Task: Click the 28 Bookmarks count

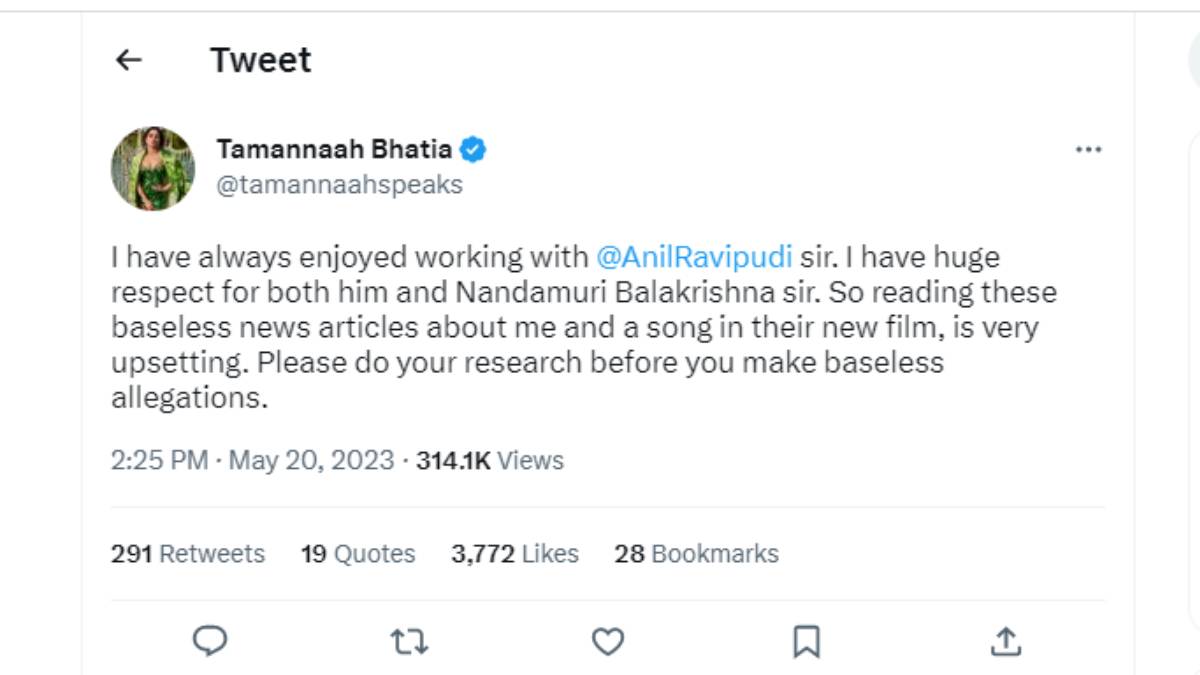Action: click(x=699, y=553)
